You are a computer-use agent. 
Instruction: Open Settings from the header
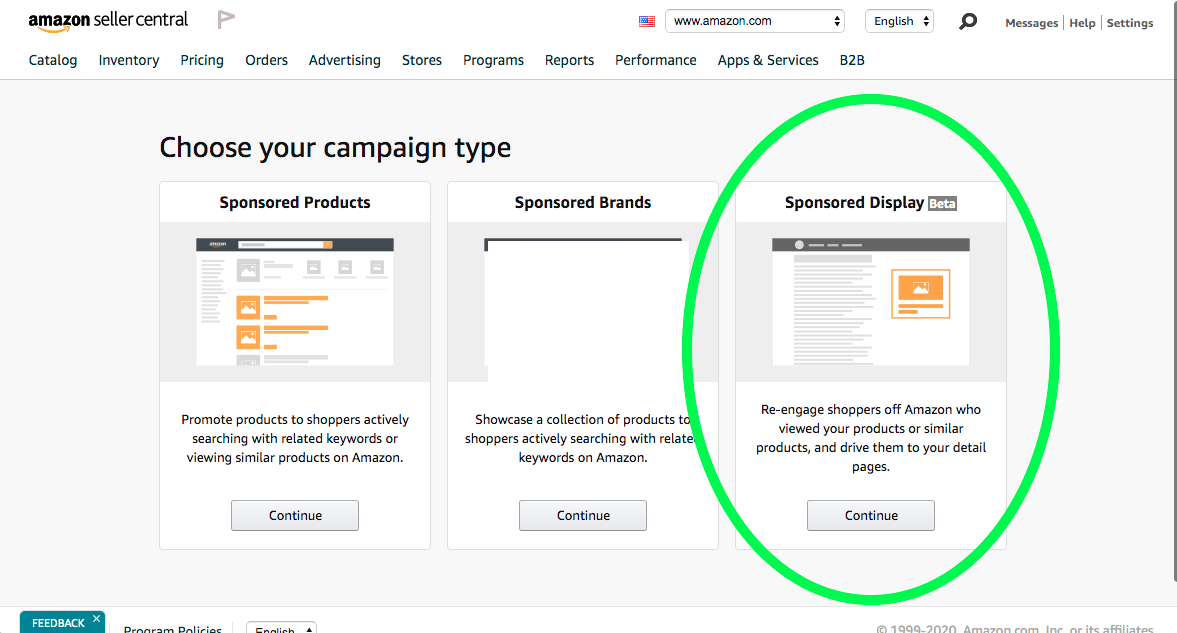[1130, 23]
